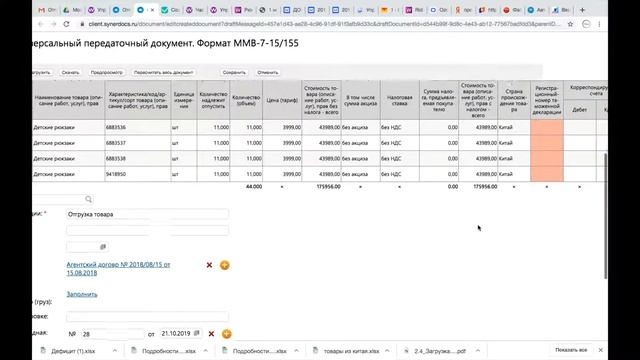The height and width of the screenshot is (360, 640).
Task: Click the Предпросмотр button
Action: point(107,72)
